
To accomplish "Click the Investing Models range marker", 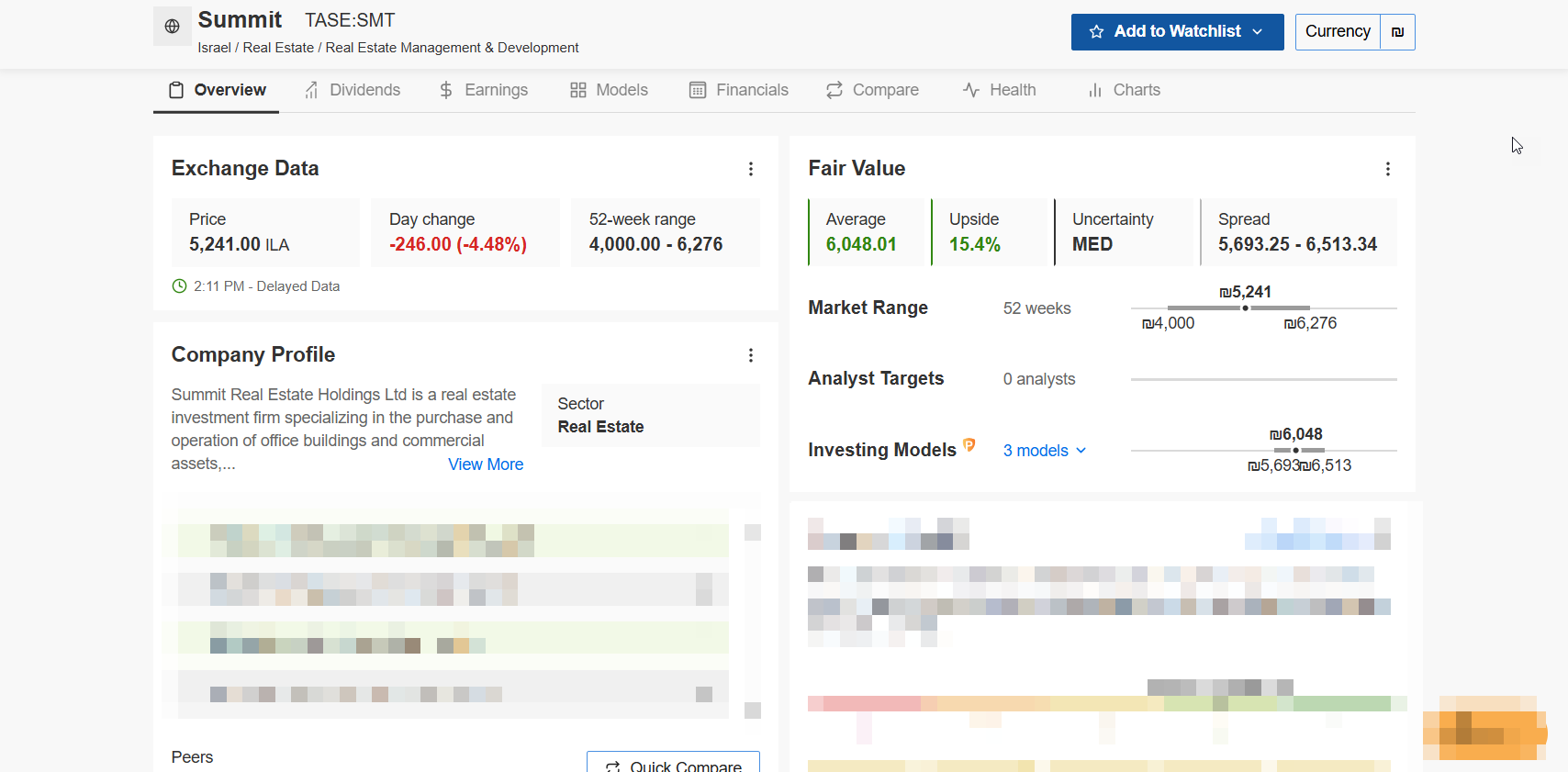I will [1295, 451].
